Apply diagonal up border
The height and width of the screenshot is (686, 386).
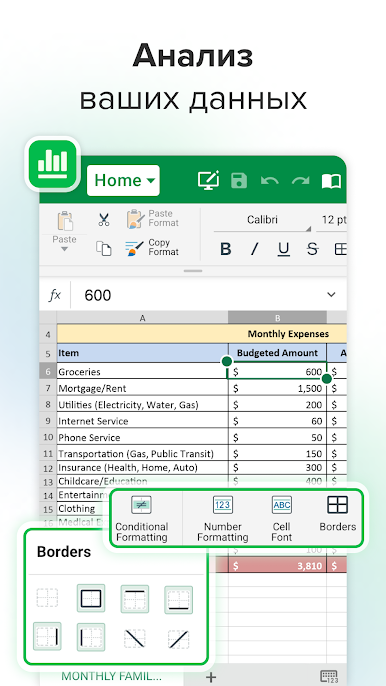[x=179, y=639]
